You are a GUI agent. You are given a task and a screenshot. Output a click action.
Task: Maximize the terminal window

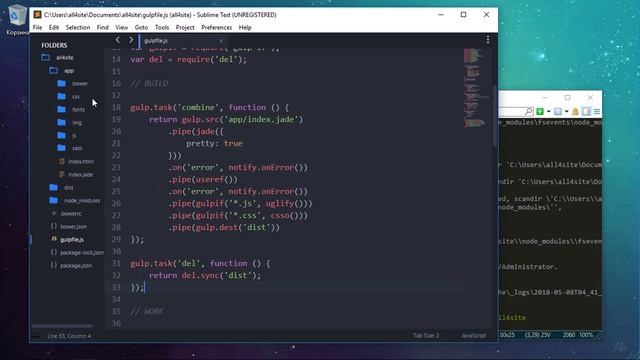567,98
